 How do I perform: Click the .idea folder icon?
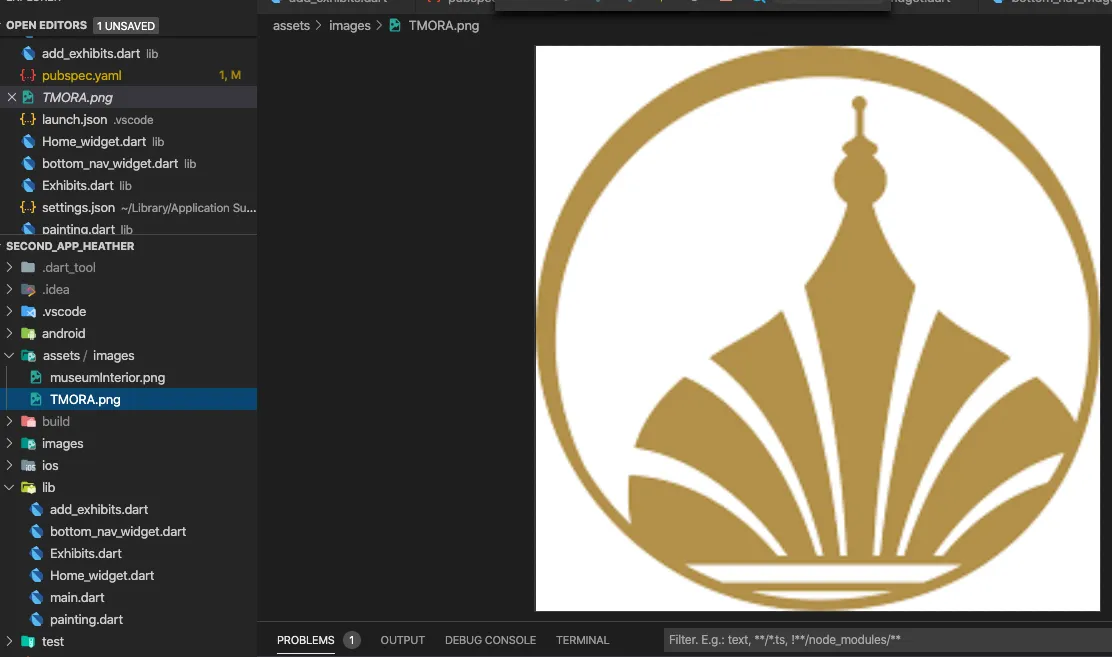[x=28, y=289]
